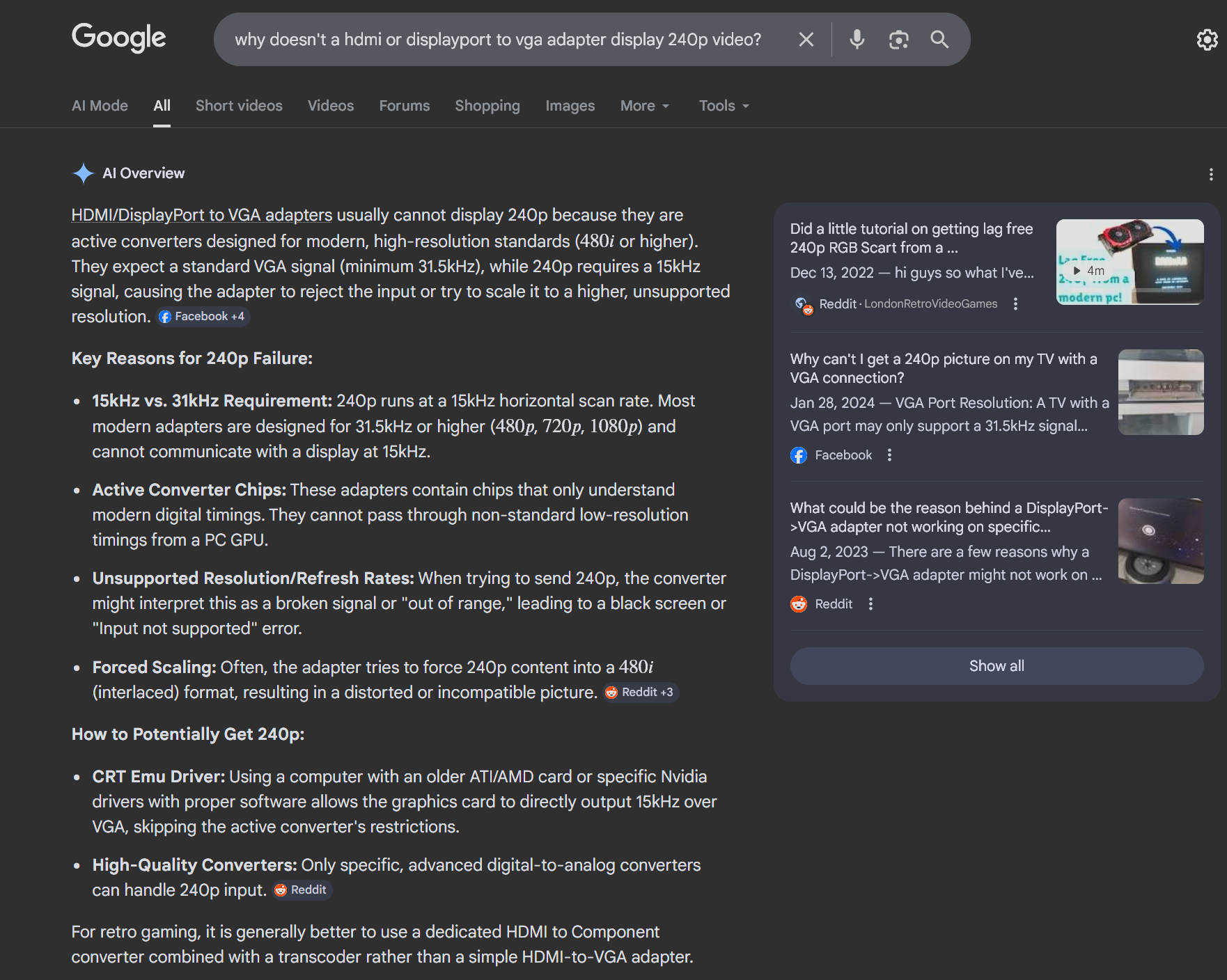The image size is (1227, 980).
Task: Click the search query input field
Action: 499,40
